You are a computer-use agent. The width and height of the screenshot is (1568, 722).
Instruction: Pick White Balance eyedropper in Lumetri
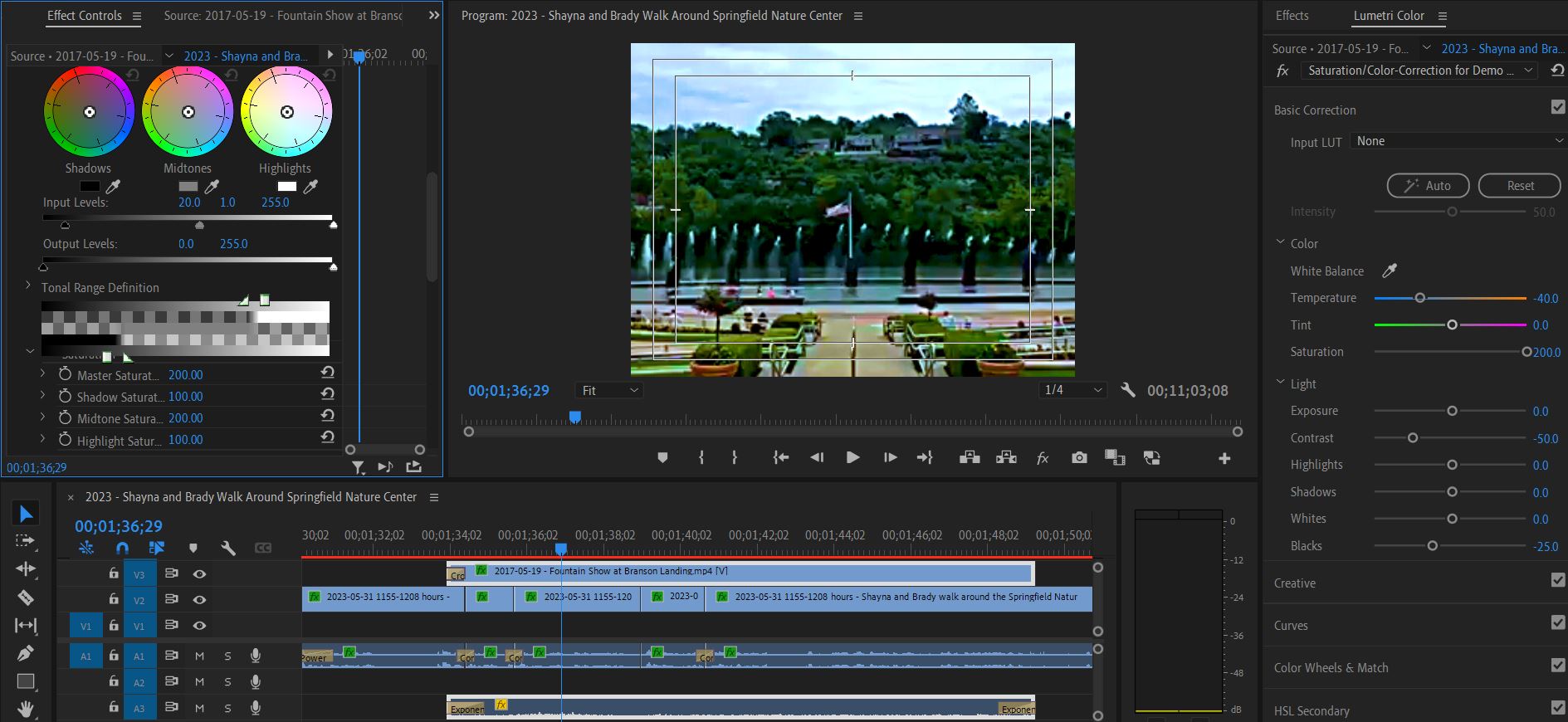[1390, 271]
